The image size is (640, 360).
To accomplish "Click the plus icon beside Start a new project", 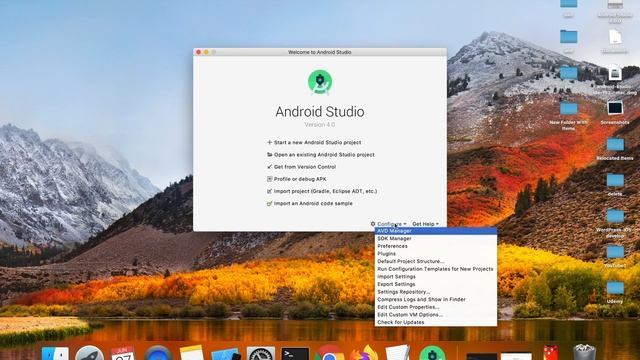I will (269, 142).
